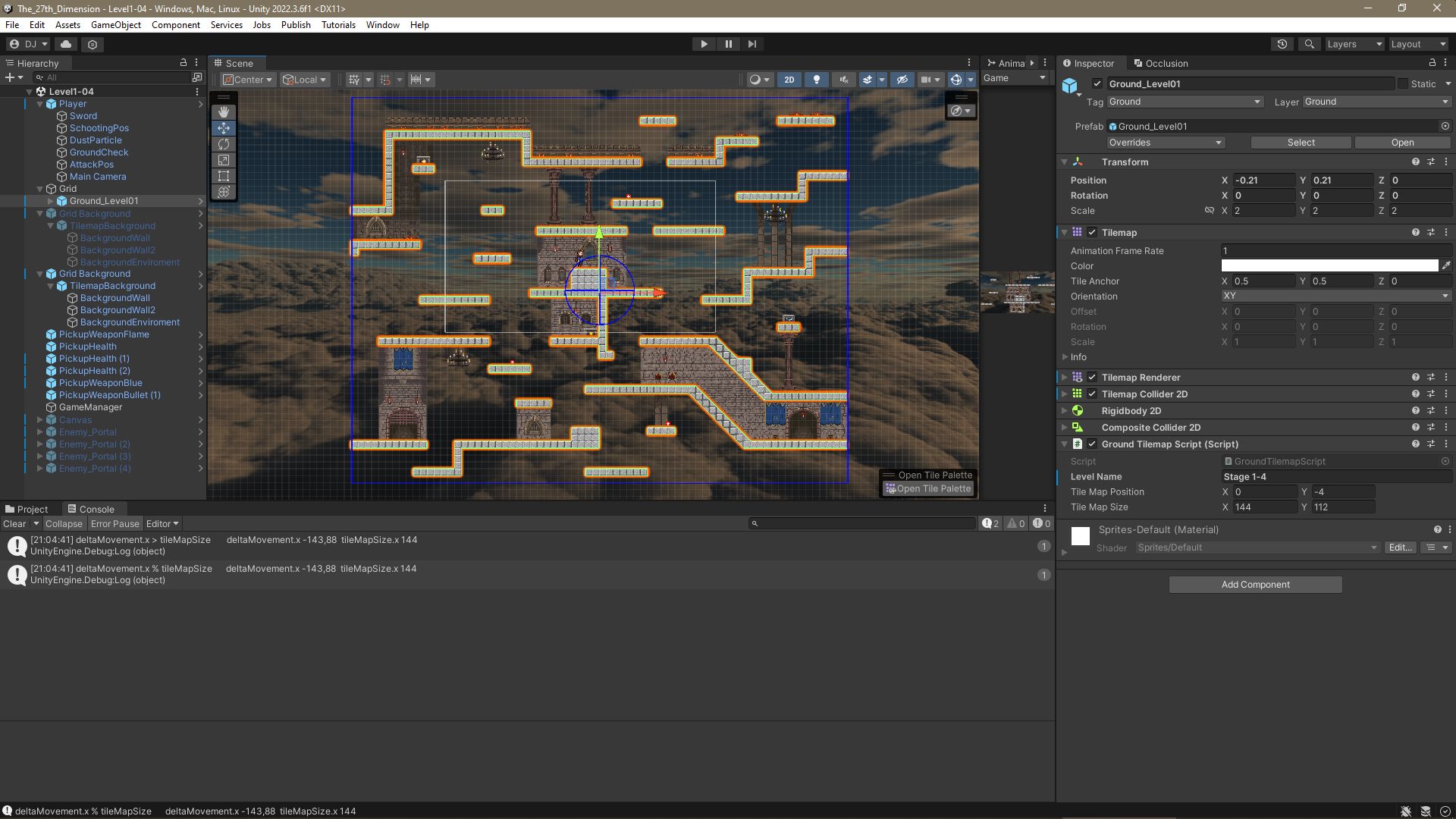This screenshot has width=1456, height=819.
Task: Open the Overrides dropdown for the prefab
Action: 1165,143
